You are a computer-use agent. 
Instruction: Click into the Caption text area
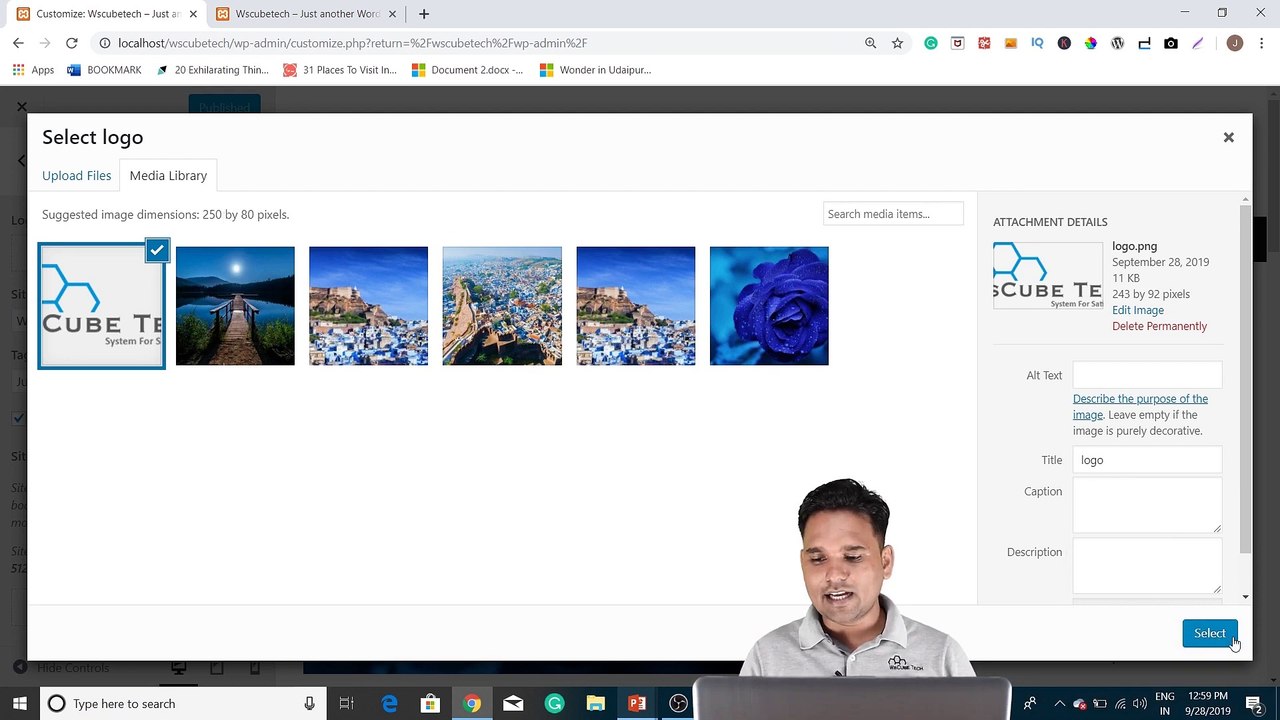1147,505
